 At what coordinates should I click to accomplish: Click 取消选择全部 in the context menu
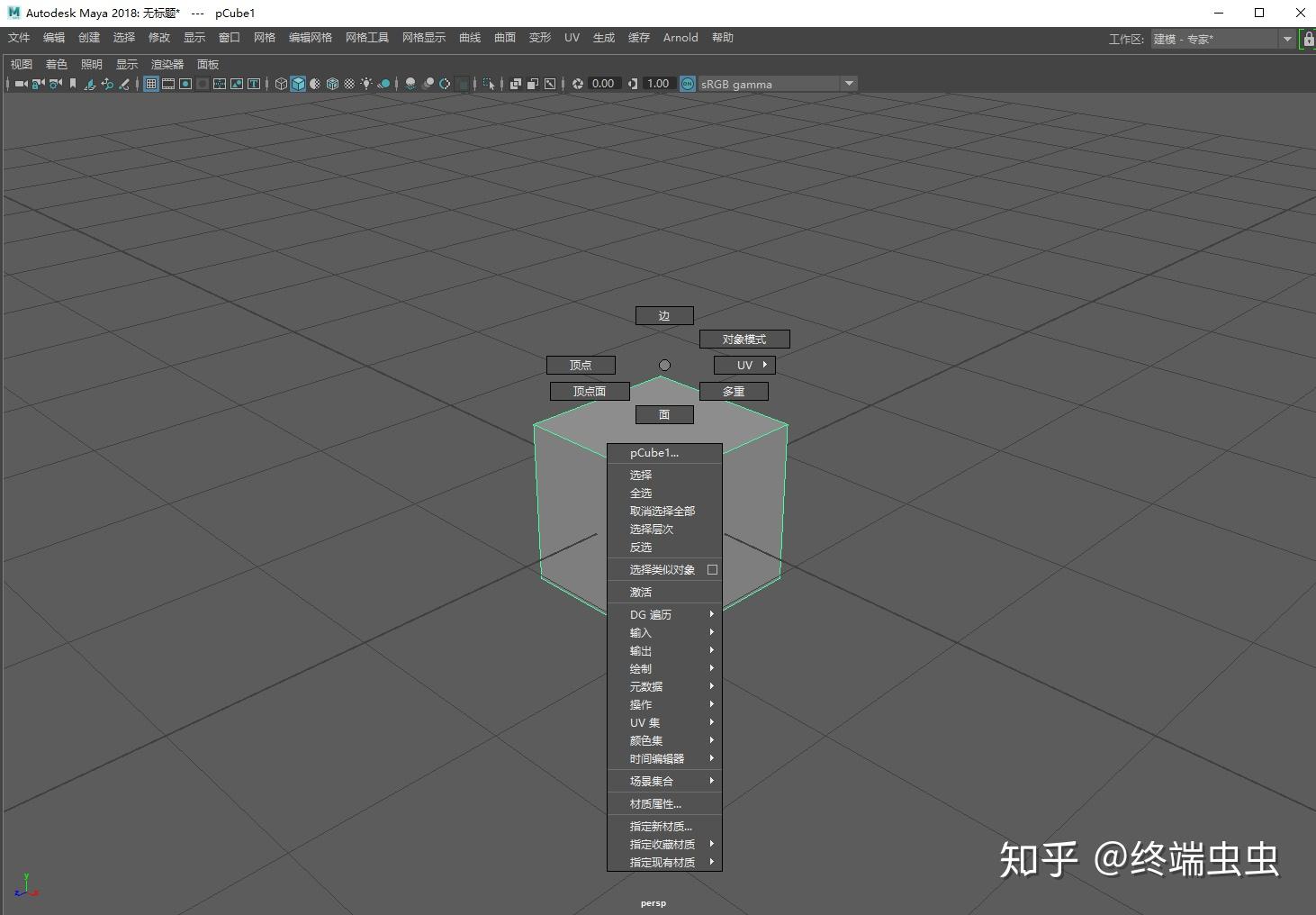click(663, 511)
